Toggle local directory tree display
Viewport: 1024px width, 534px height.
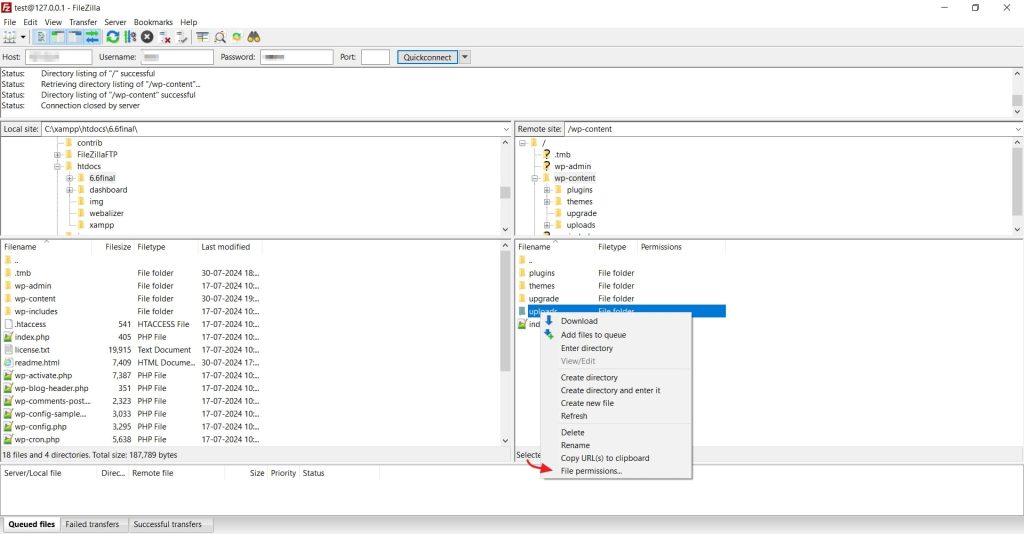coord(57,37)
